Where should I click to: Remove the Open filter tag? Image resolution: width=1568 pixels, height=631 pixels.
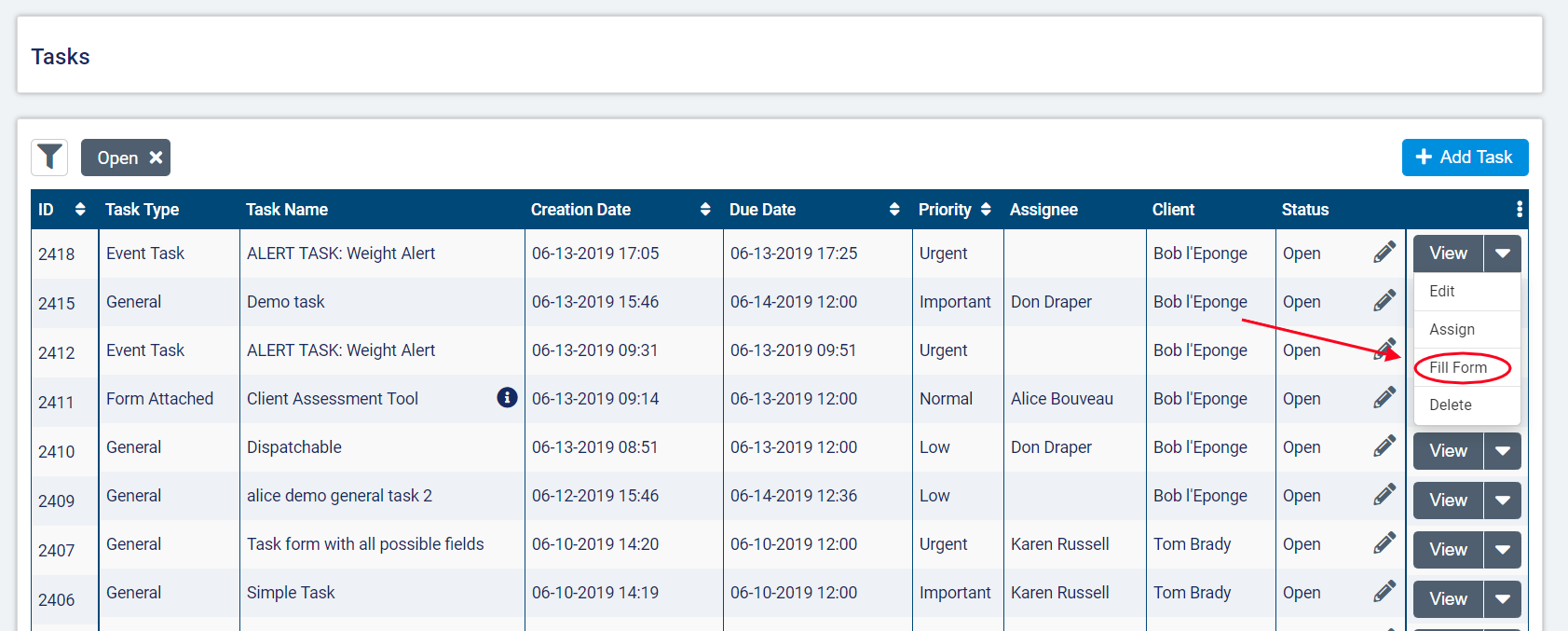click(x=156, y=158)
